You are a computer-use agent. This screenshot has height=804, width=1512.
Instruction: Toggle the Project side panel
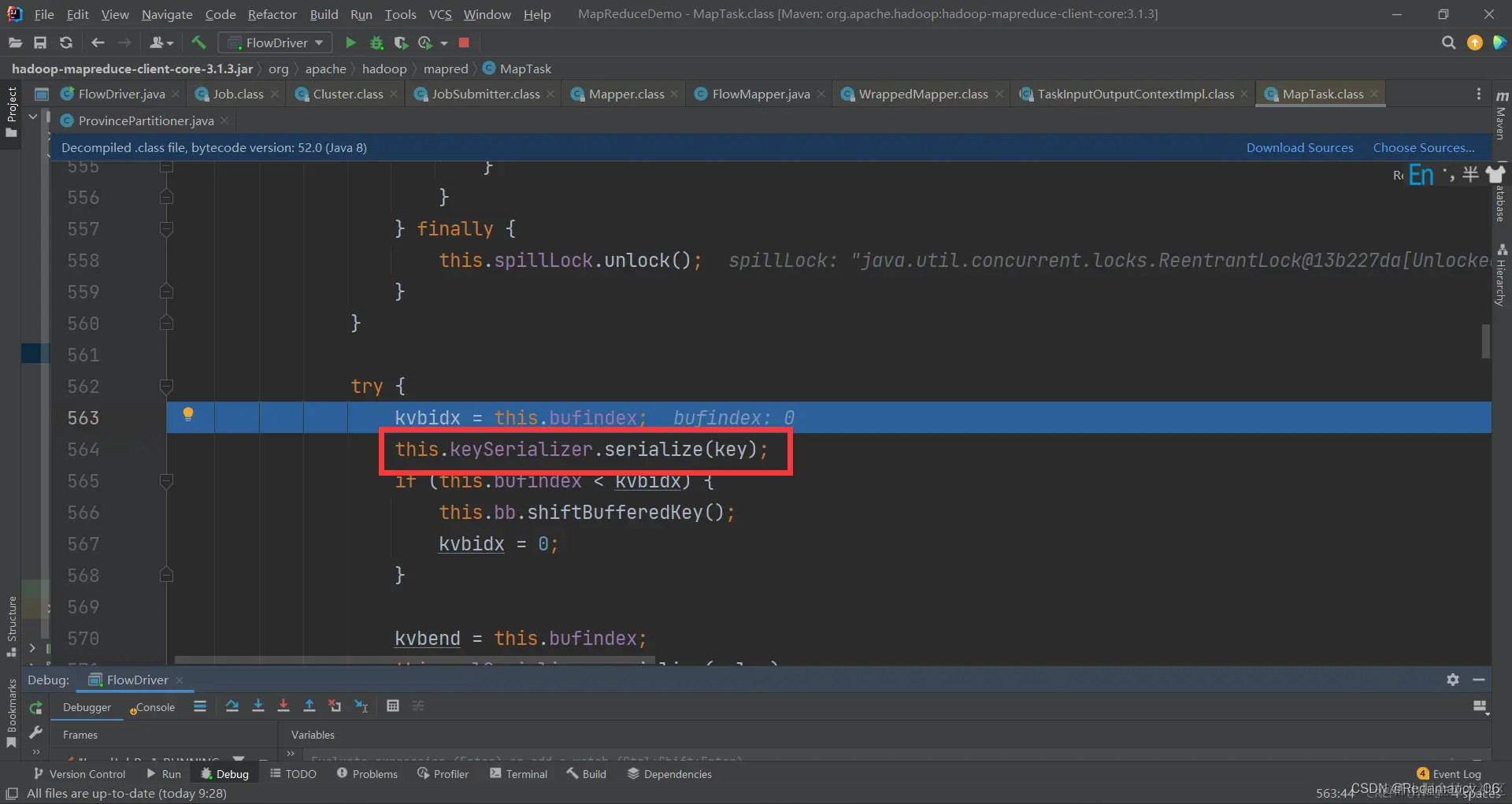pos(11,112)
